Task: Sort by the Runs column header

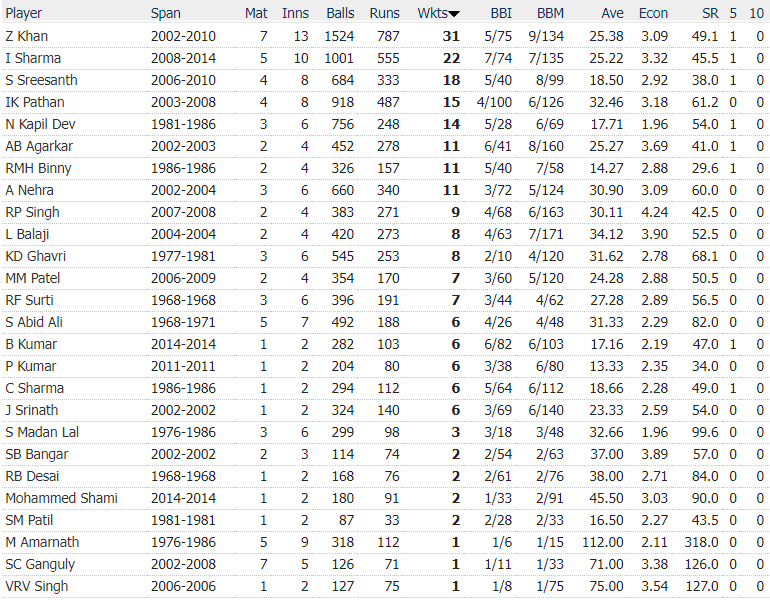Action: click(385, 13)
